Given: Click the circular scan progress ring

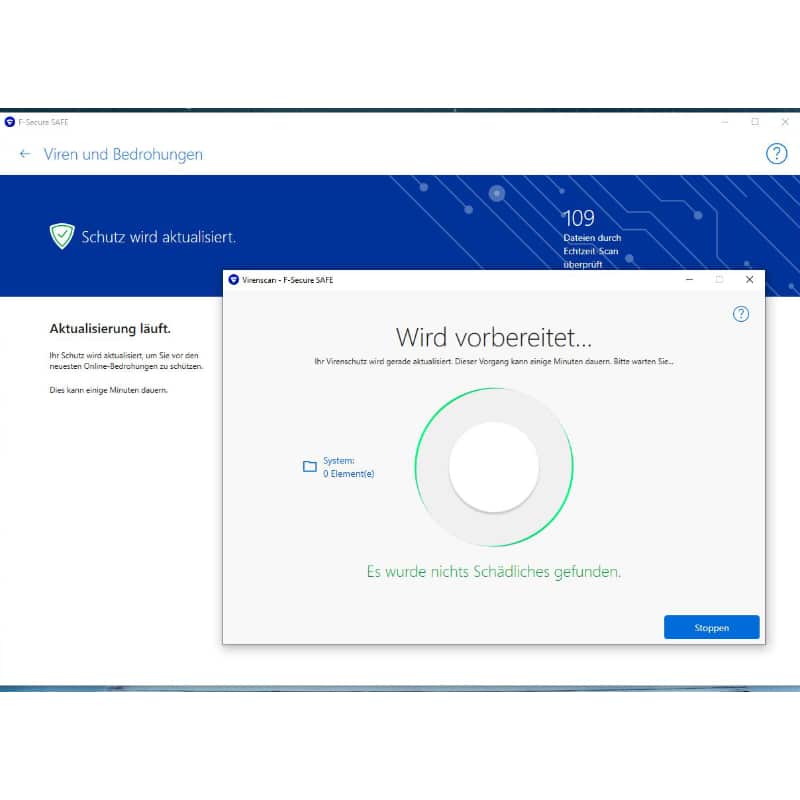Looking at the screenshot, I should pyautogui.click(x=494, y=467).
